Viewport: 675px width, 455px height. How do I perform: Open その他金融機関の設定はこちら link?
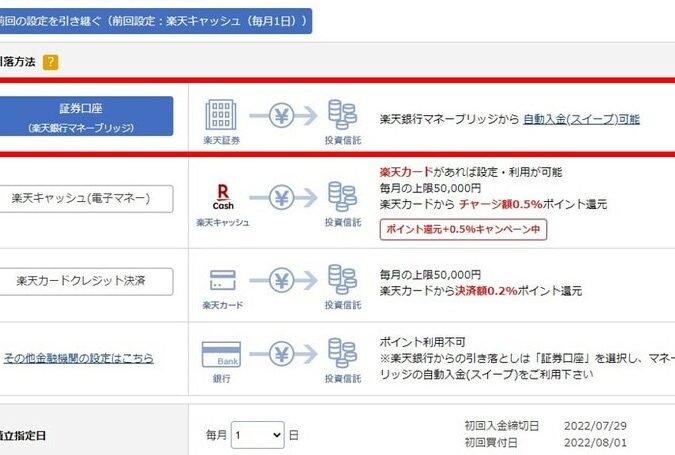78,358
